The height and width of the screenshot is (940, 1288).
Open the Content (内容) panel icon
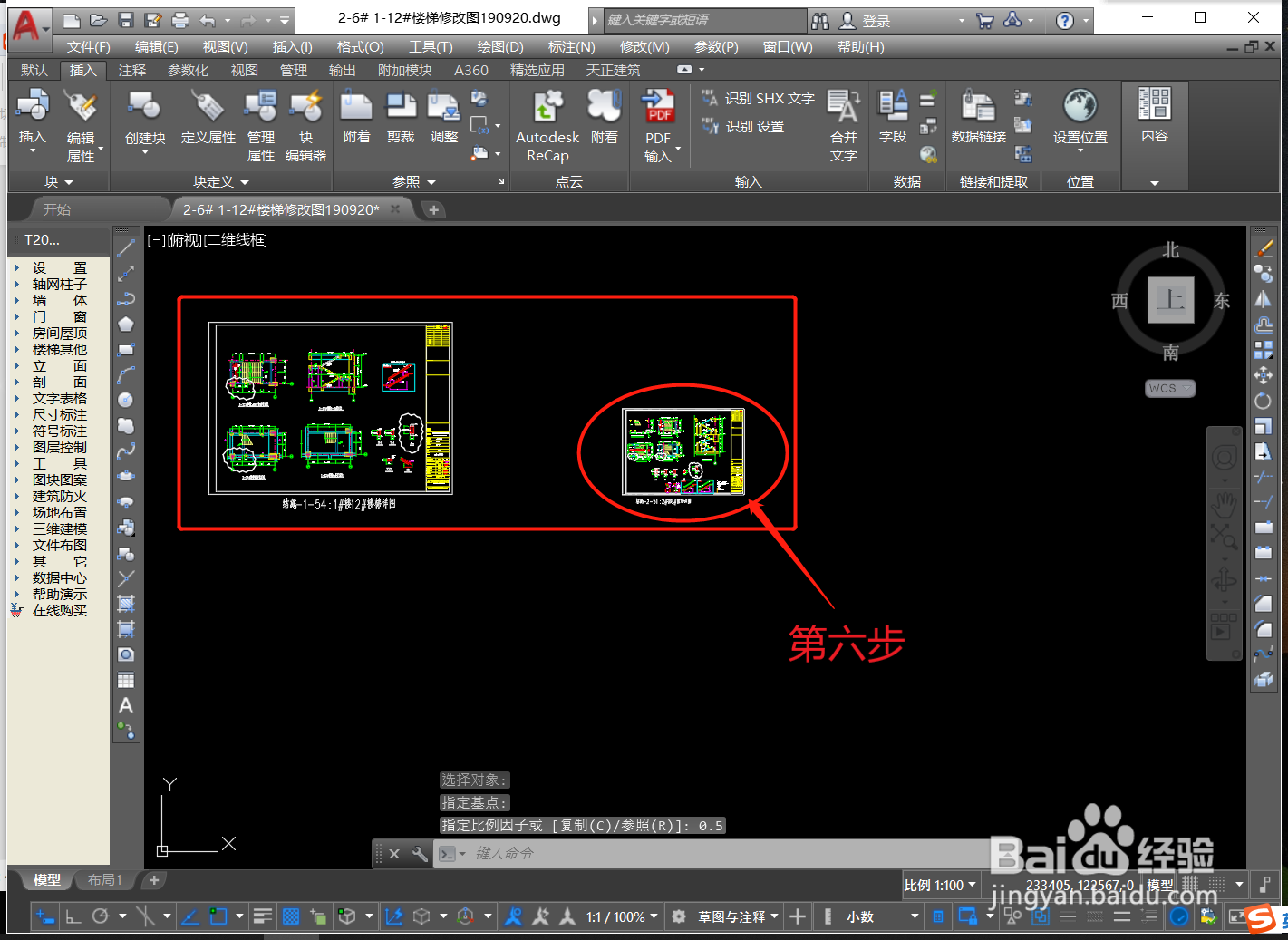click(x=1155, y=105)
